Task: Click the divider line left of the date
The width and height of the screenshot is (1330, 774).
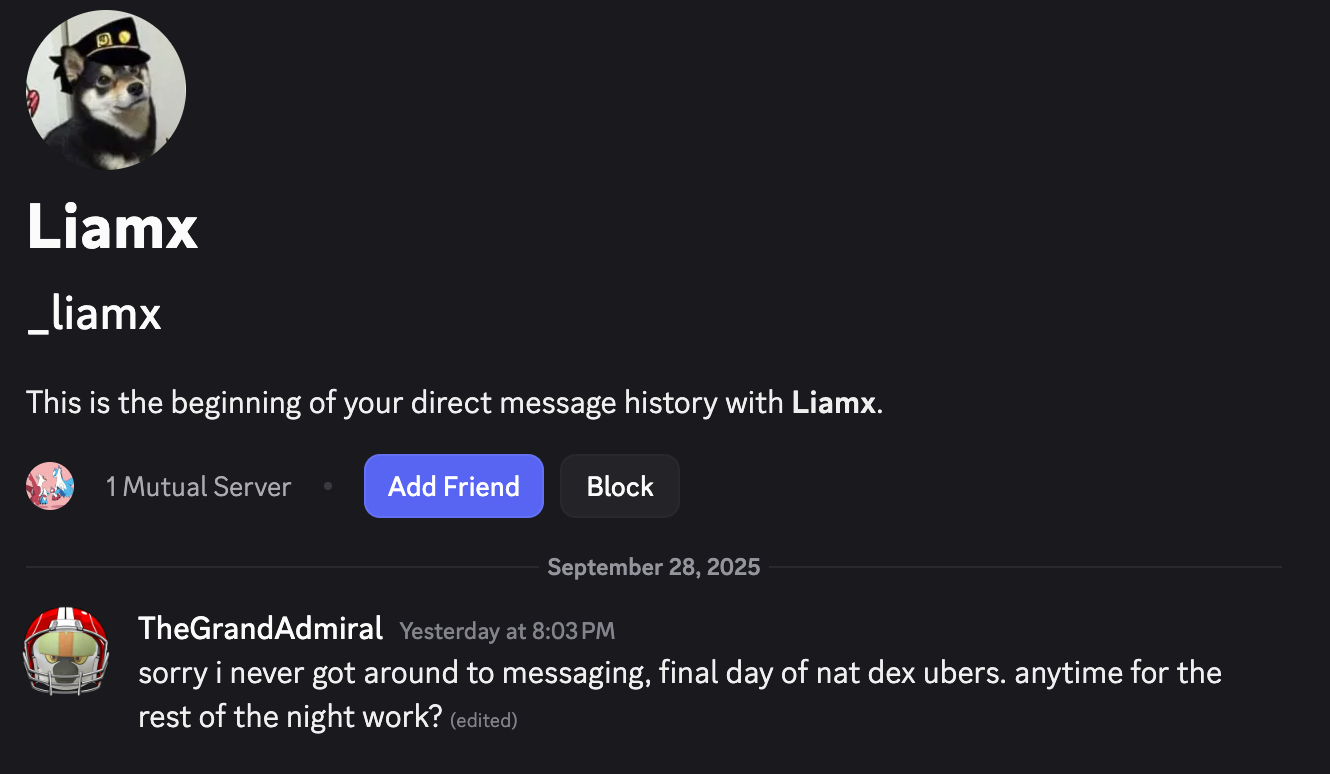Action: click(x=280, y=567)
